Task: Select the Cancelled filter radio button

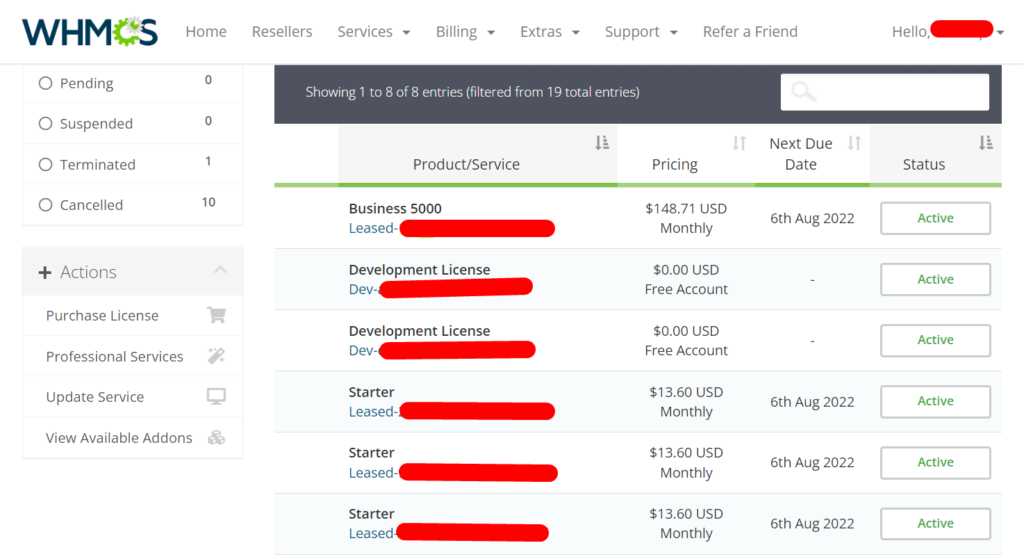Action: [45, 205]
